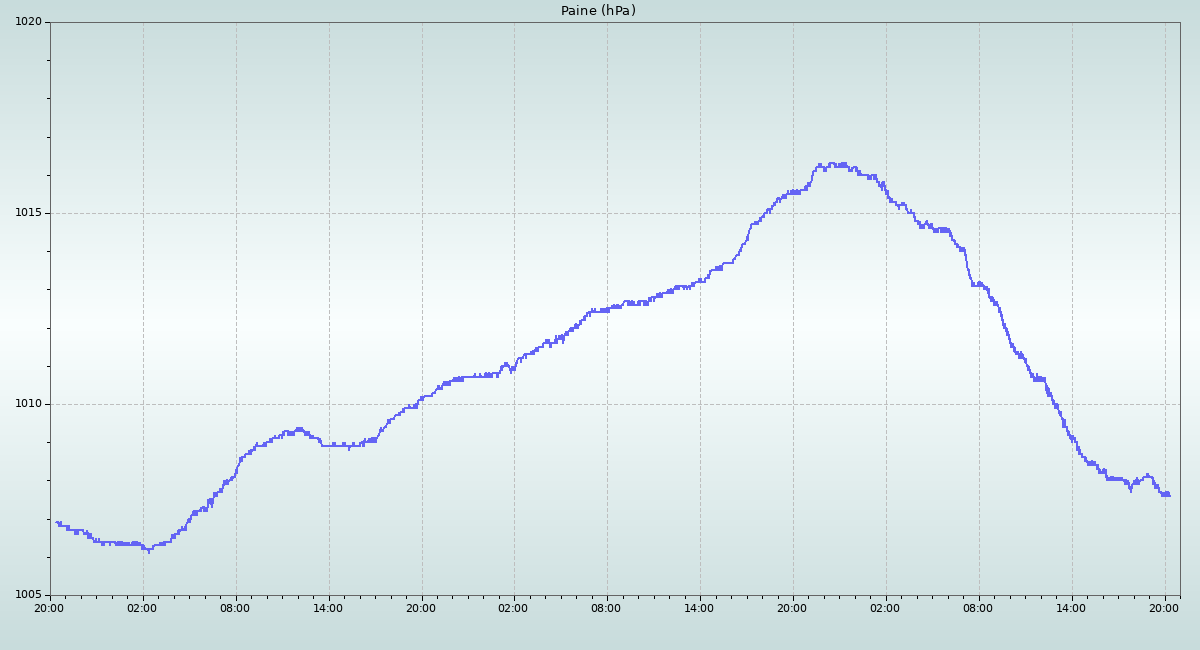This screenshot has width=1200, height=650.
Task: Click the highest peak of the pressure curve
Action: pyautogui.click(x=832, y=164)
